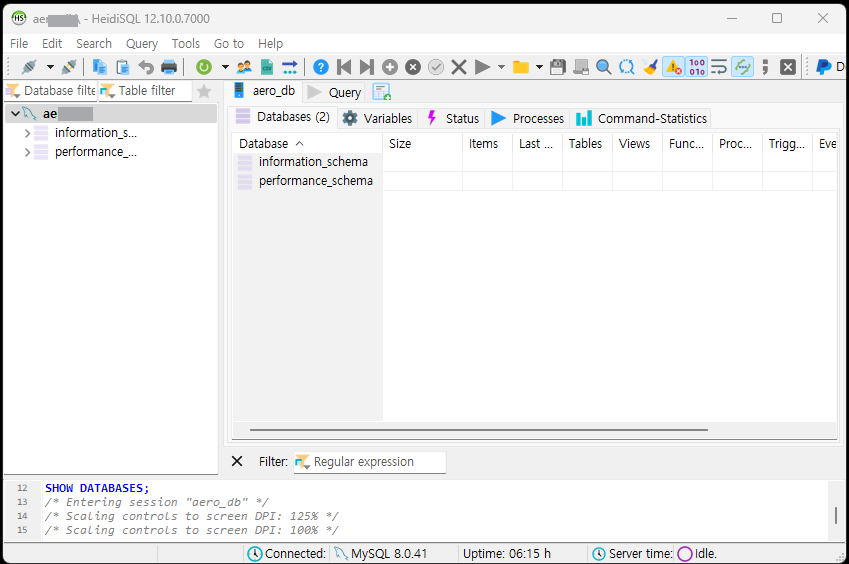Toggle the word wrap icon
The height and width of the screenshot is (564, 849).
point(719,67)
